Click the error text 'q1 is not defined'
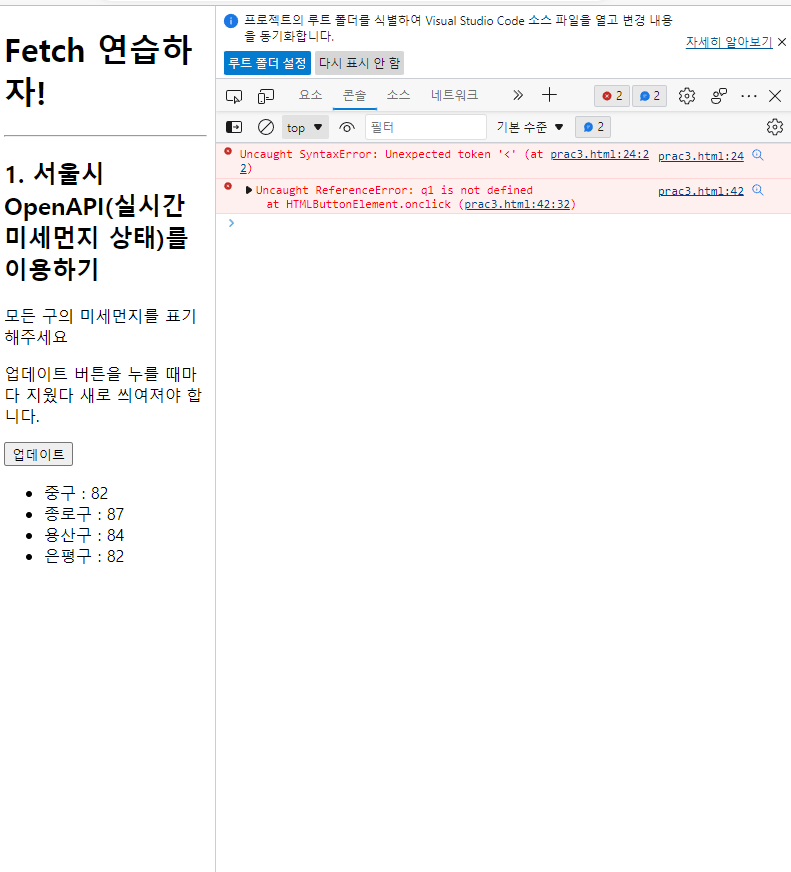The image size is (791, 872). coord(477,190)
